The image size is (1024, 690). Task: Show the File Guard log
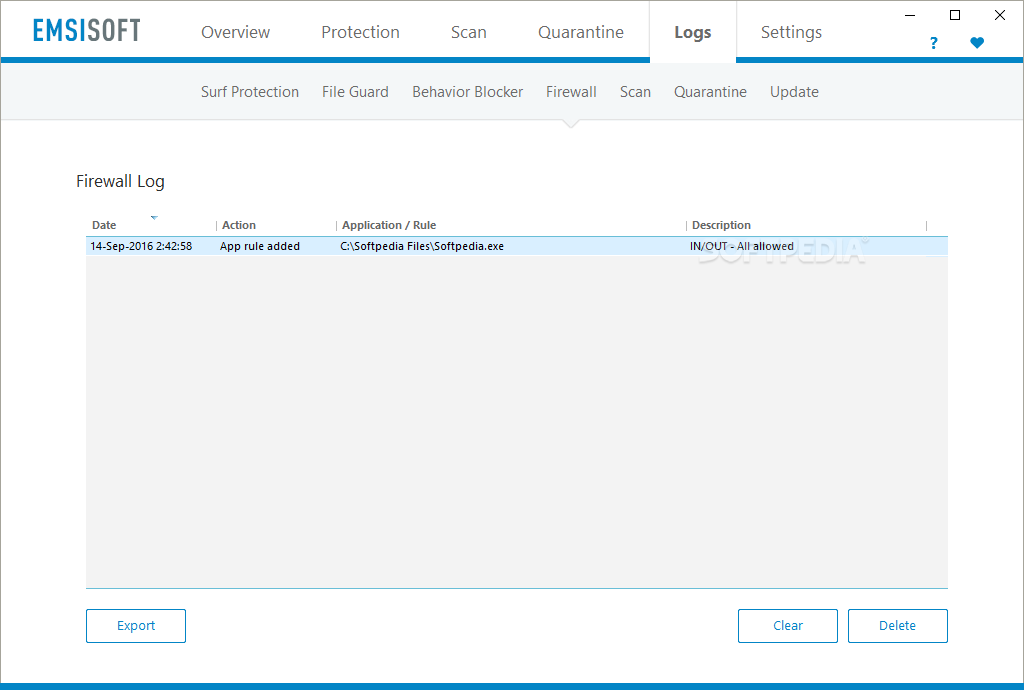click(x=355, y=92)
